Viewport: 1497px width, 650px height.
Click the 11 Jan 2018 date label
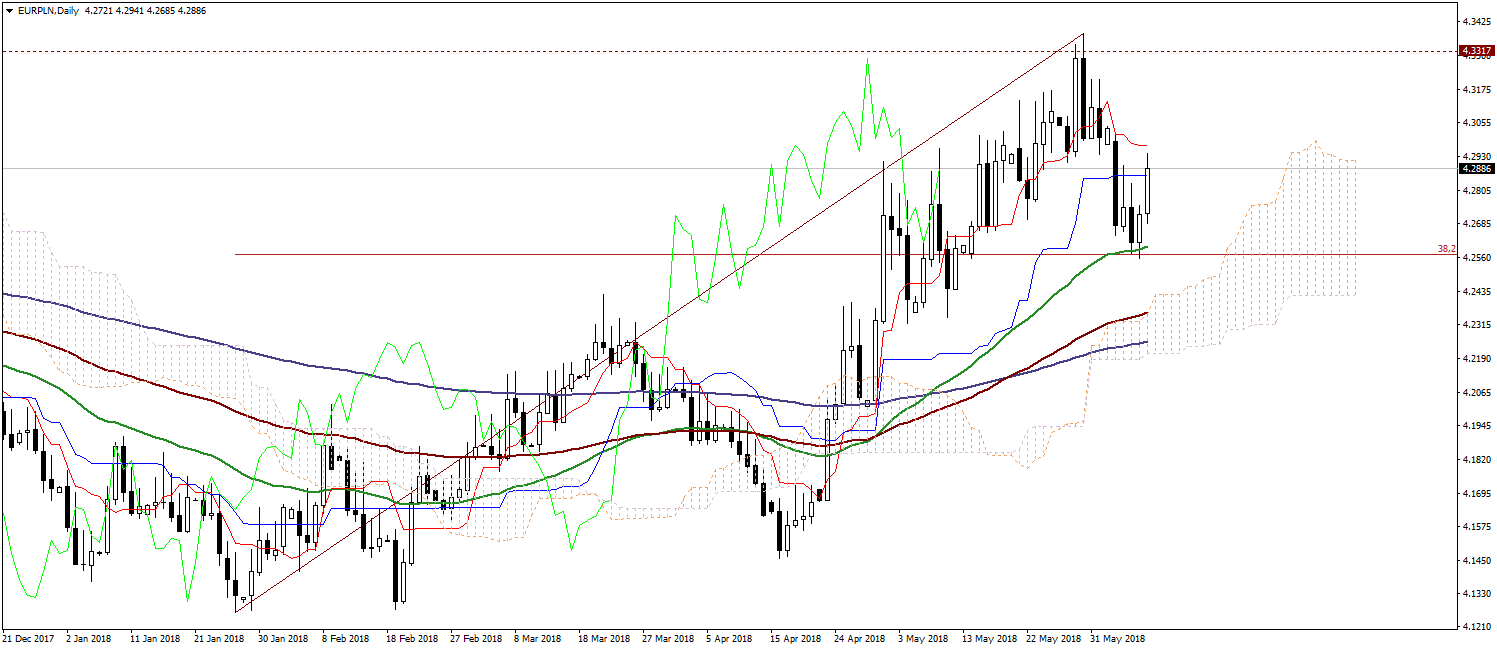pos(155,638)
